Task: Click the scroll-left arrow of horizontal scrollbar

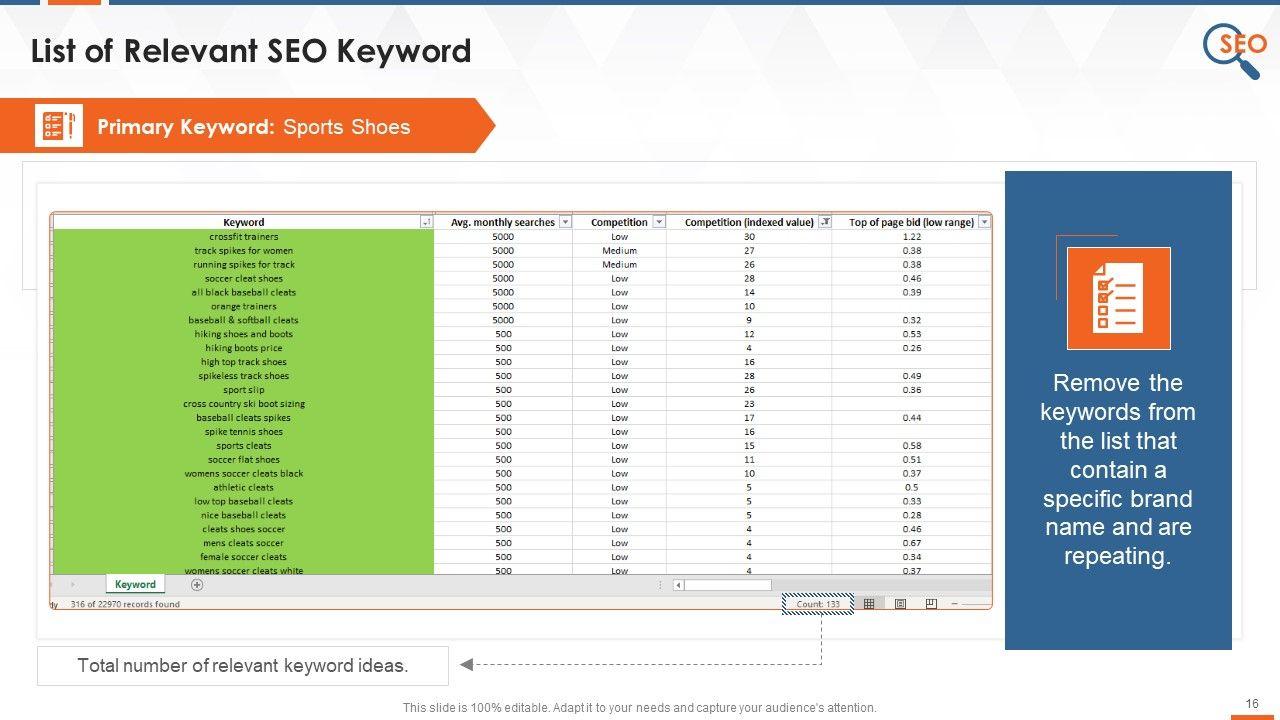Action: coord(678,585)
